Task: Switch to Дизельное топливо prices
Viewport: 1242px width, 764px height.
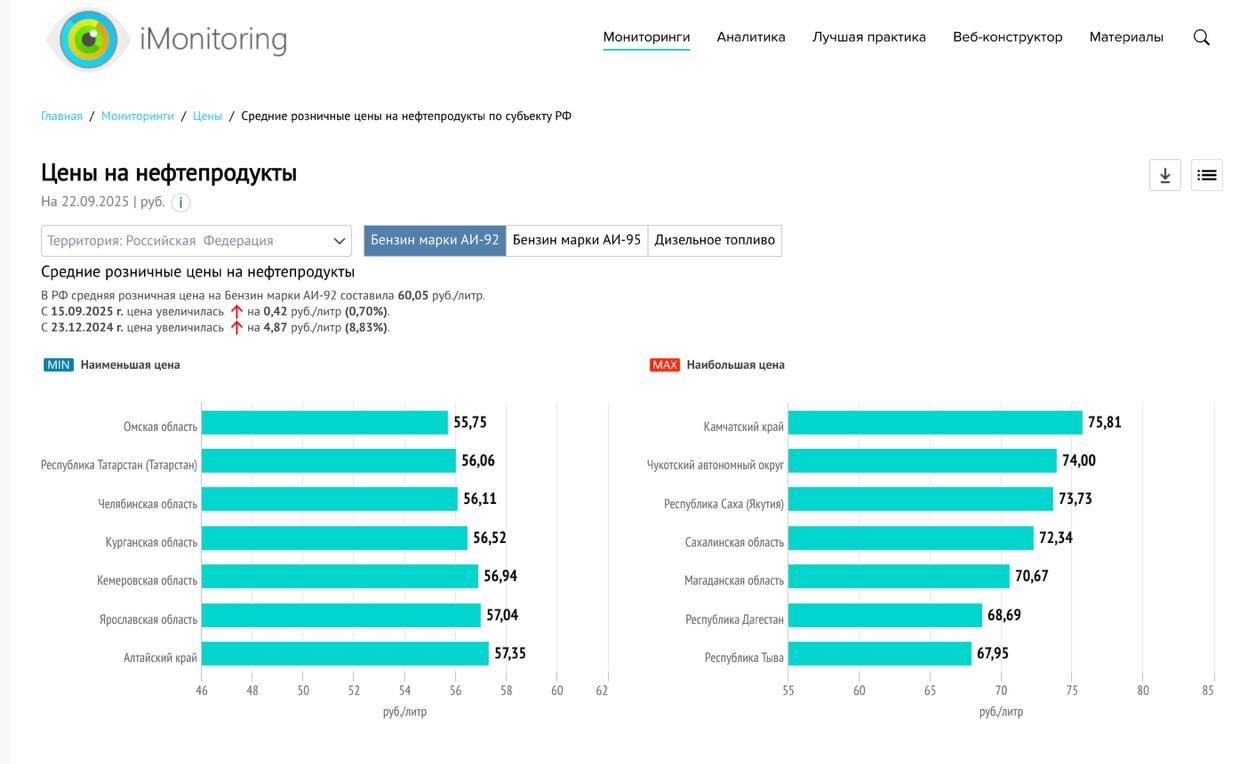Action: [714, 240]
